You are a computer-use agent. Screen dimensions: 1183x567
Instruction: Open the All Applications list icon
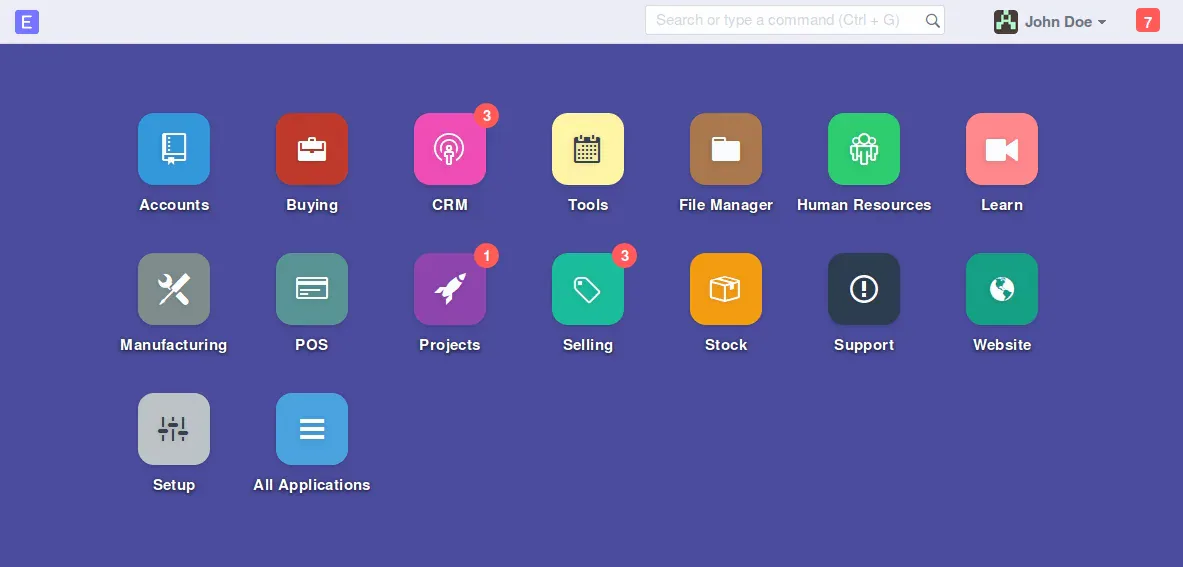(x=312, y=429)
